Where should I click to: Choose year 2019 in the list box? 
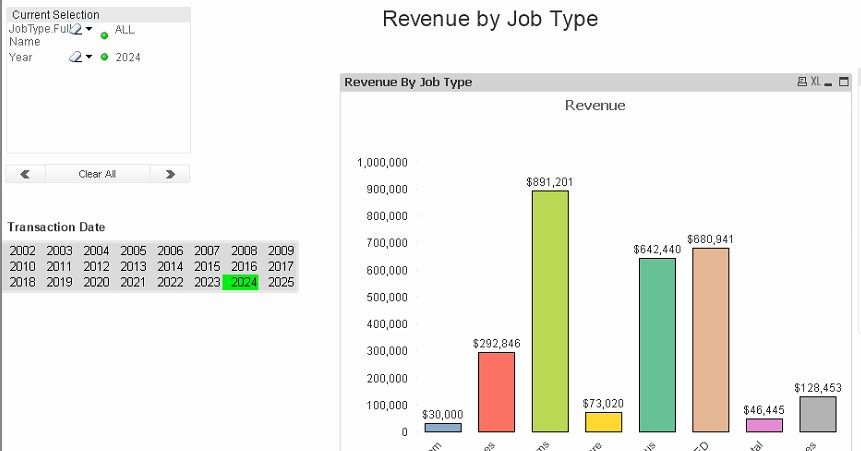[59, 282]
